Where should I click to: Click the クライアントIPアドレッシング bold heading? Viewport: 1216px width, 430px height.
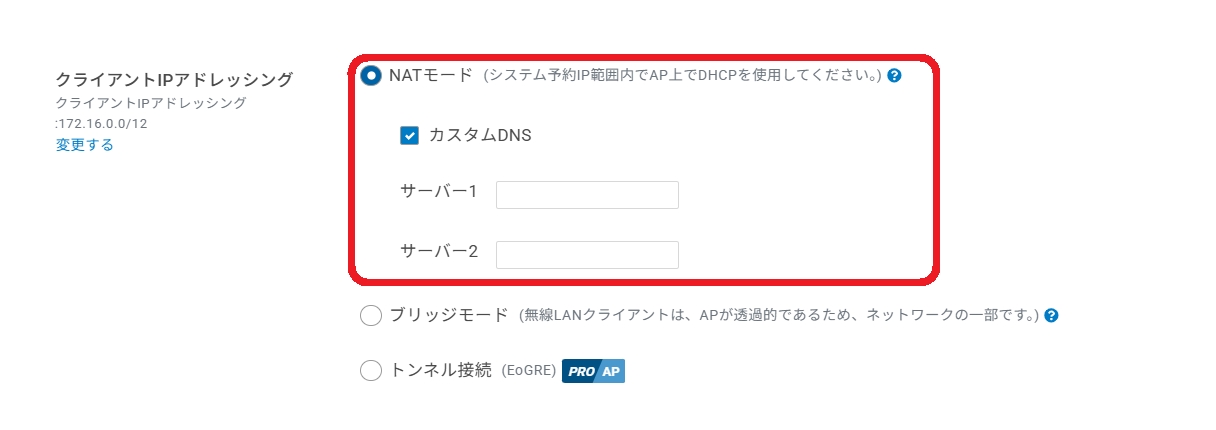(174, 80)
